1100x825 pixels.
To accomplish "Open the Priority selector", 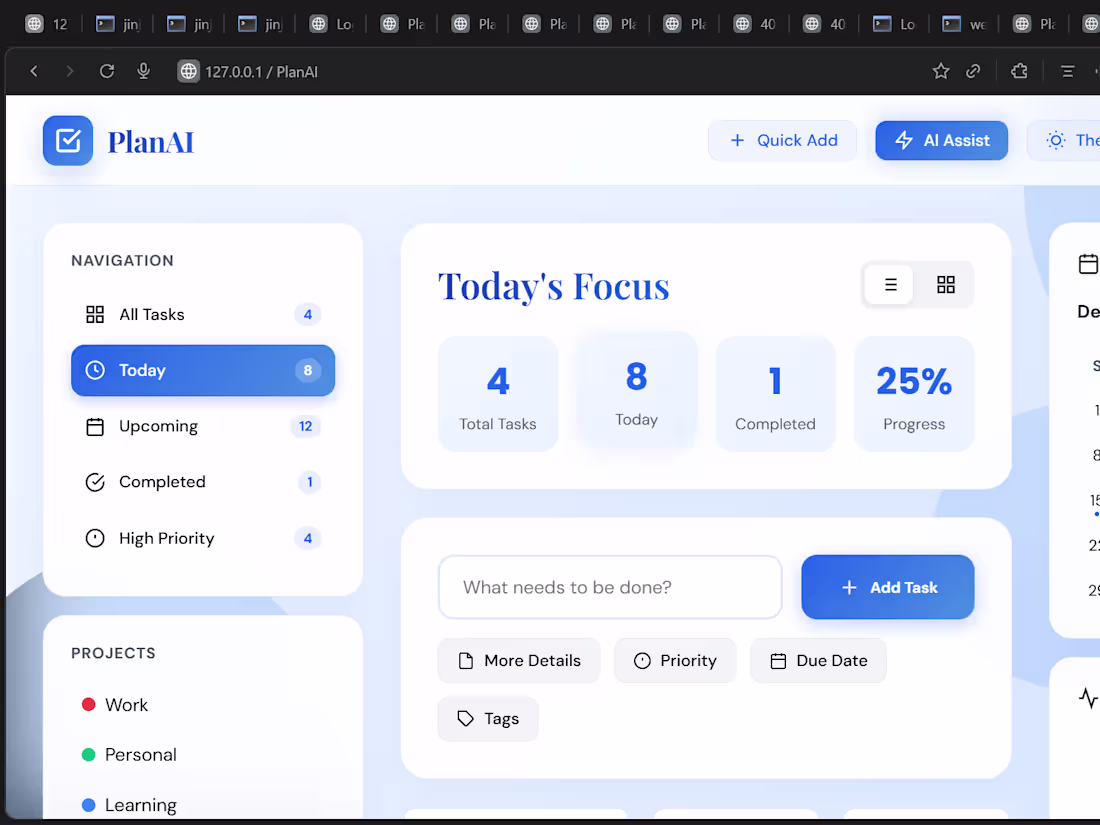I will coord(675,661).
